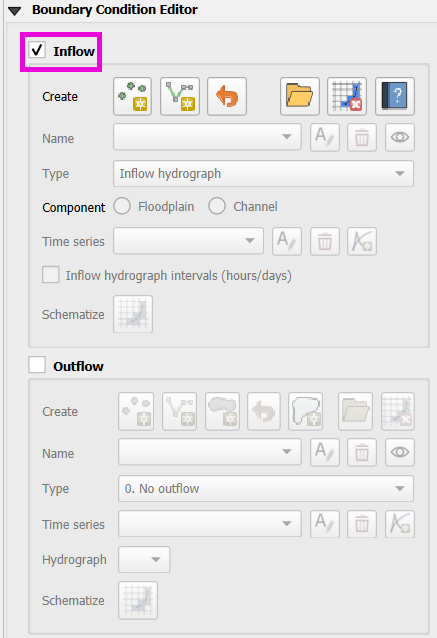Select the Channel radio button

pos(217,206)
